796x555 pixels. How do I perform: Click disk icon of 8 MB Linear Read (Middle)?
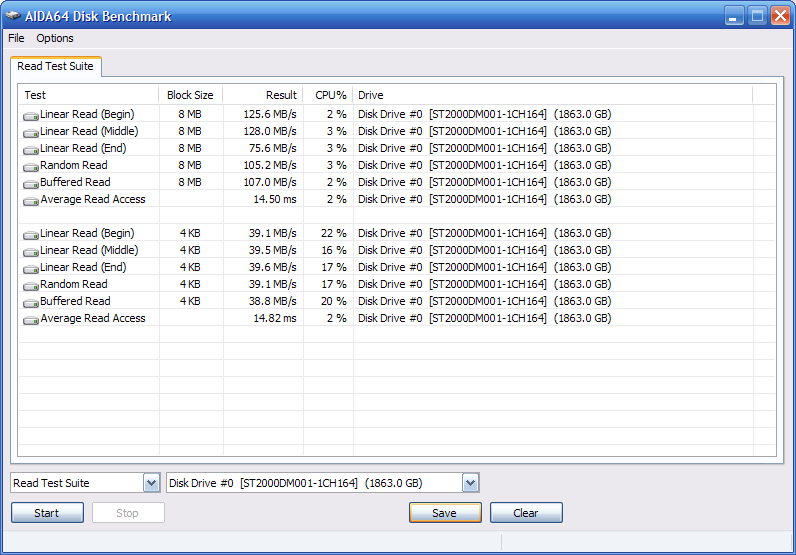(x=31, y=133)
